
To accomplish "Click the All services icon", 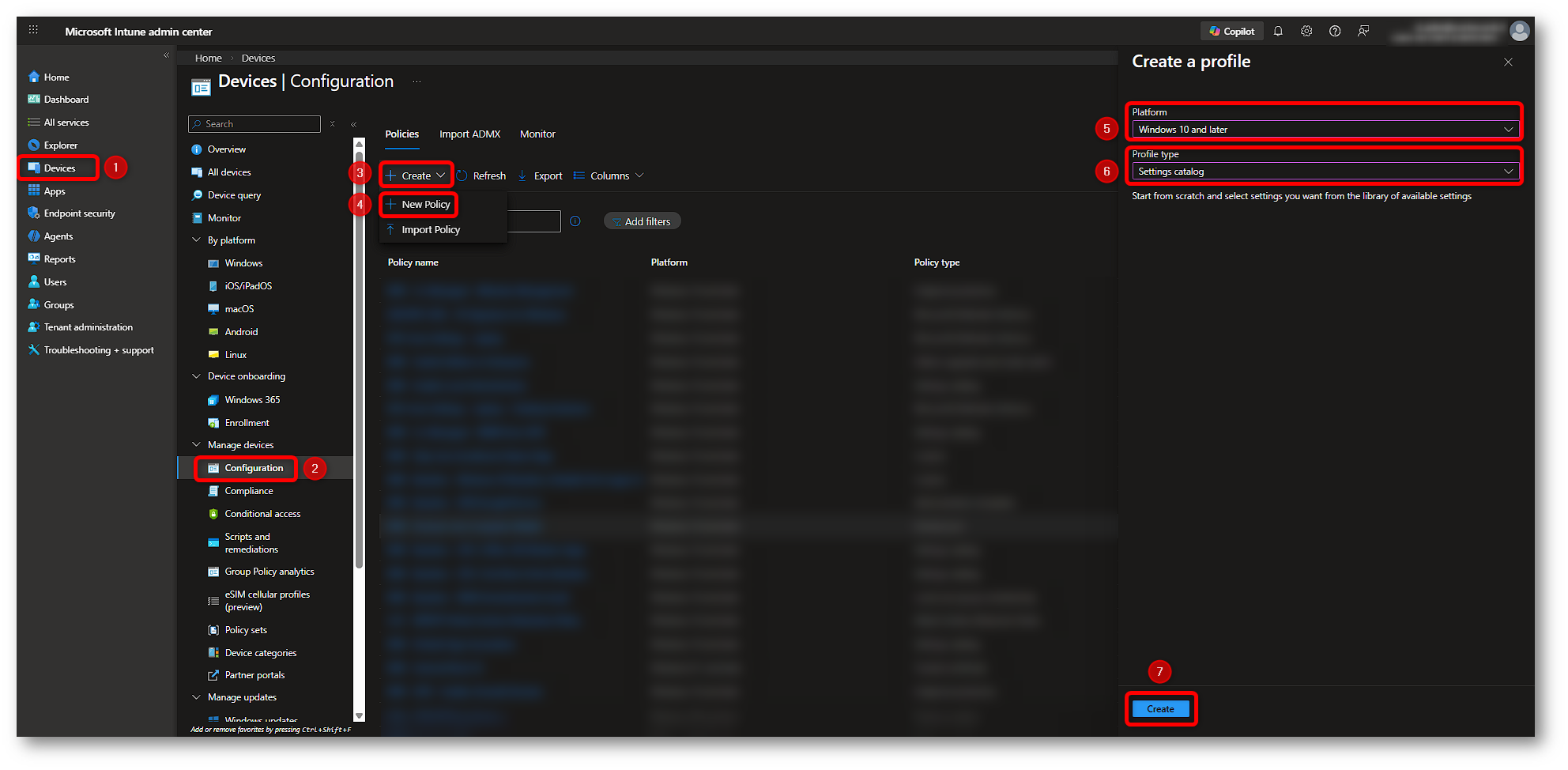I will coord(34,123).
